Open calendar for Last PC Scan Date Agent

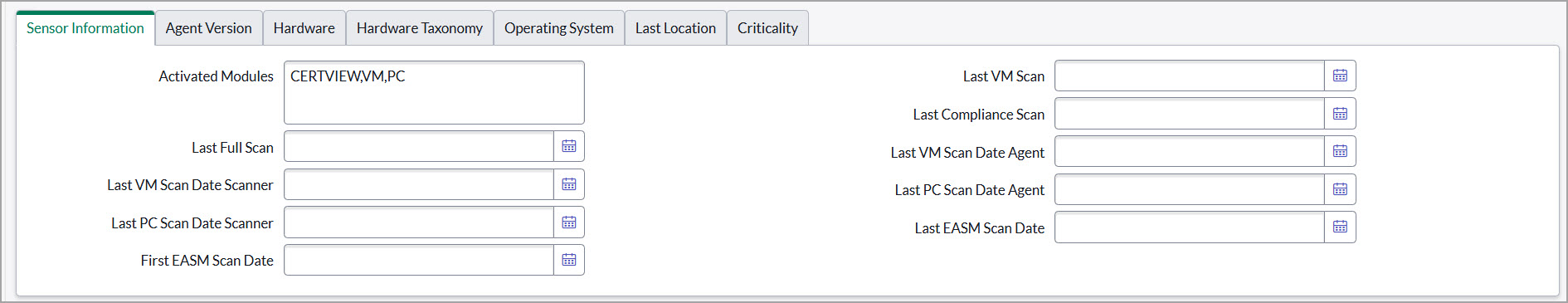[x=1340, y=189]
